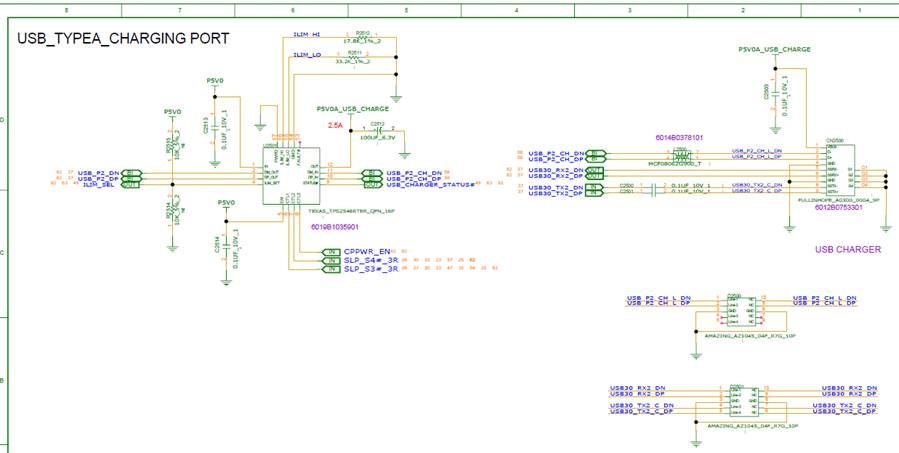
Task: Click the ILIM_SEL output port symbol
Action: [x=131, y=185]
